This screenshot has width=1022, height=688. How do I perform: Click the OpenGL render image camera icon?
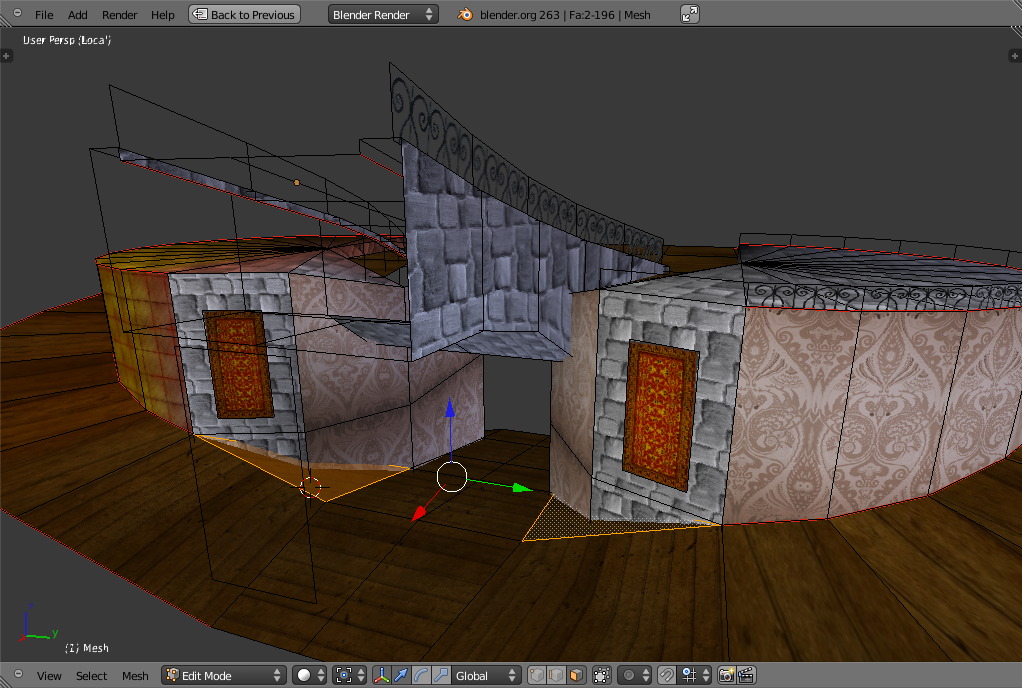coord(726,676)
